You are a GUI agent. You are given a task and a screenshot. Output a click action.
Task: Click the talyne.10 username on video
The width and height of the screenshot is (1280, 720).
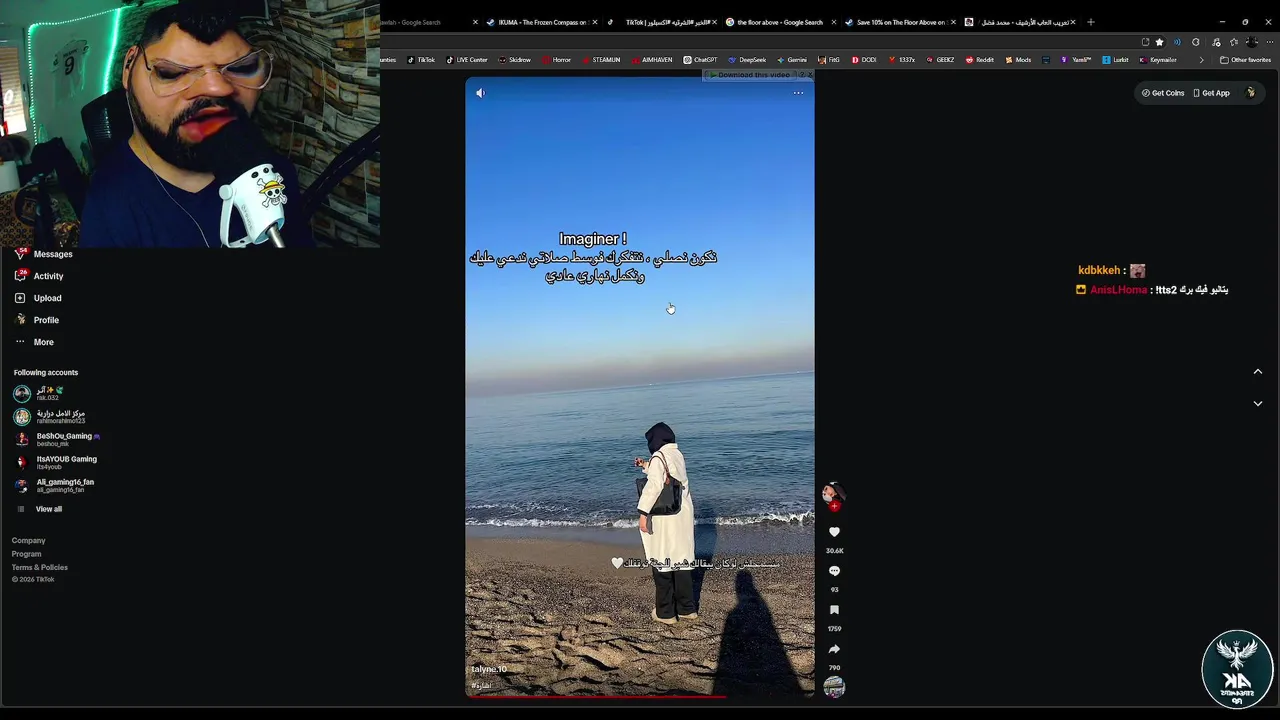489,669
